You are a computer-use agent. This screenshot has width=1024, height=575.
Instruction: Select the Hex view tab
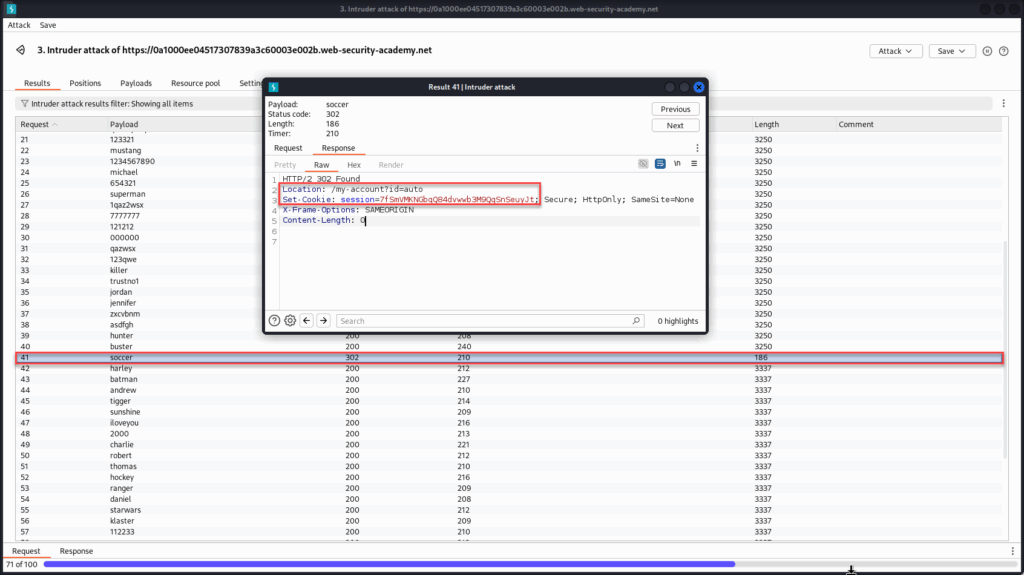pos(354,165)
